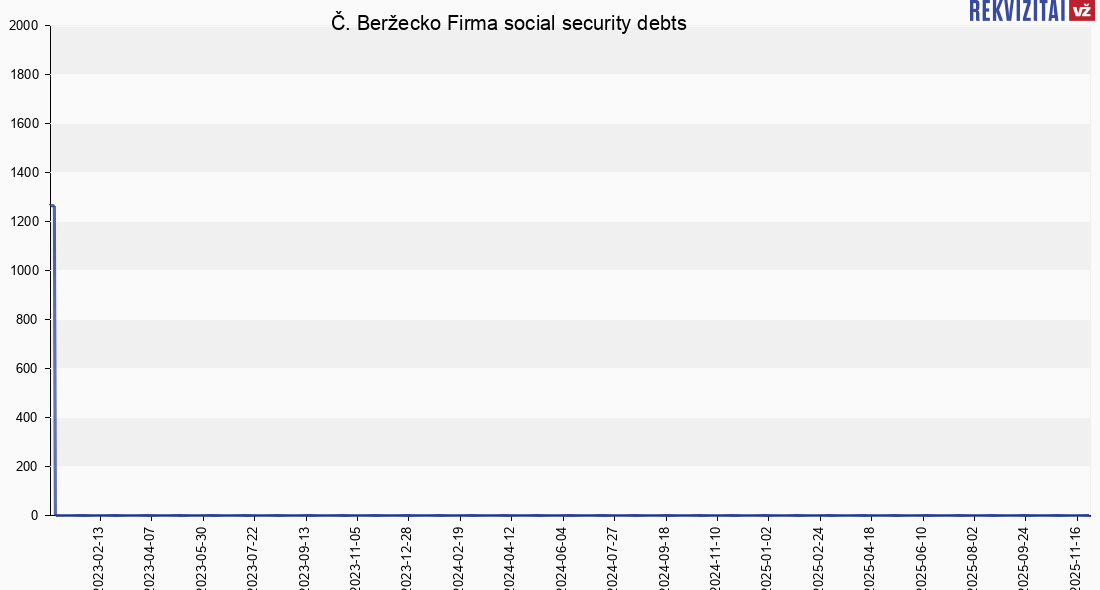Select the 1200 y-axis label
The image size is (1100, 590).
click(23, 222)
